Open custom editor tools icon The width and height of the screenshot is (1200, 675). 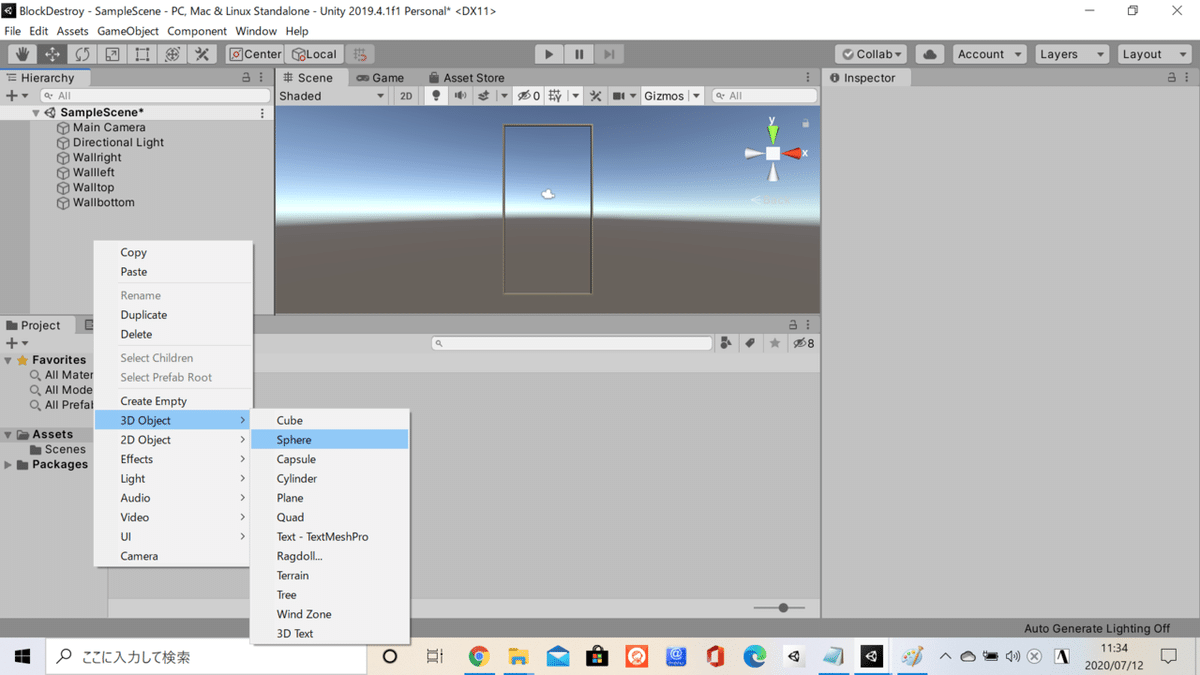tap(202, 54)
